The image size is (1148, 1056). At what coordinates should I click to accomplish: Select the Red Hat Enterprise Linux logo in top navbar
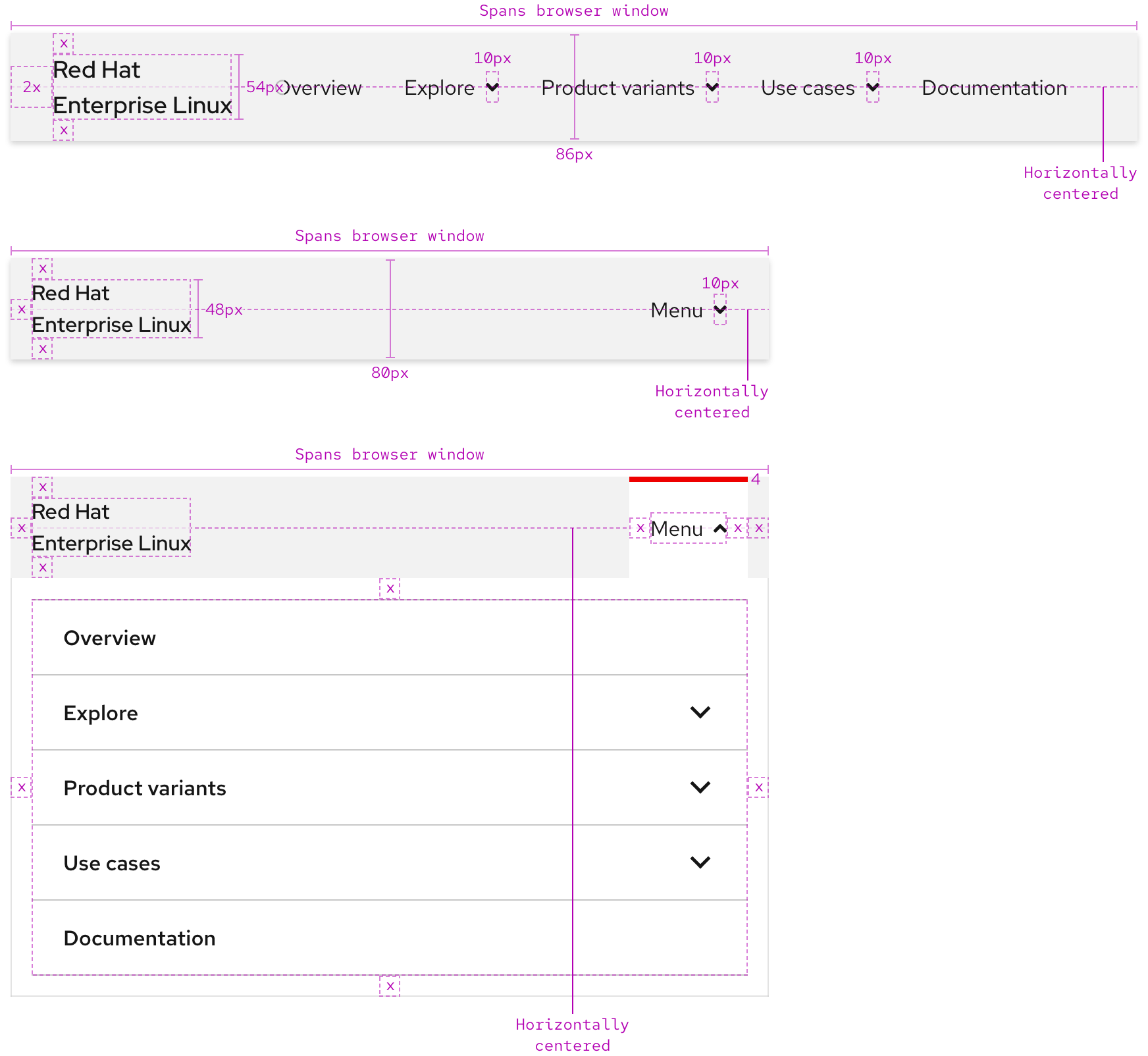(142, 87)
